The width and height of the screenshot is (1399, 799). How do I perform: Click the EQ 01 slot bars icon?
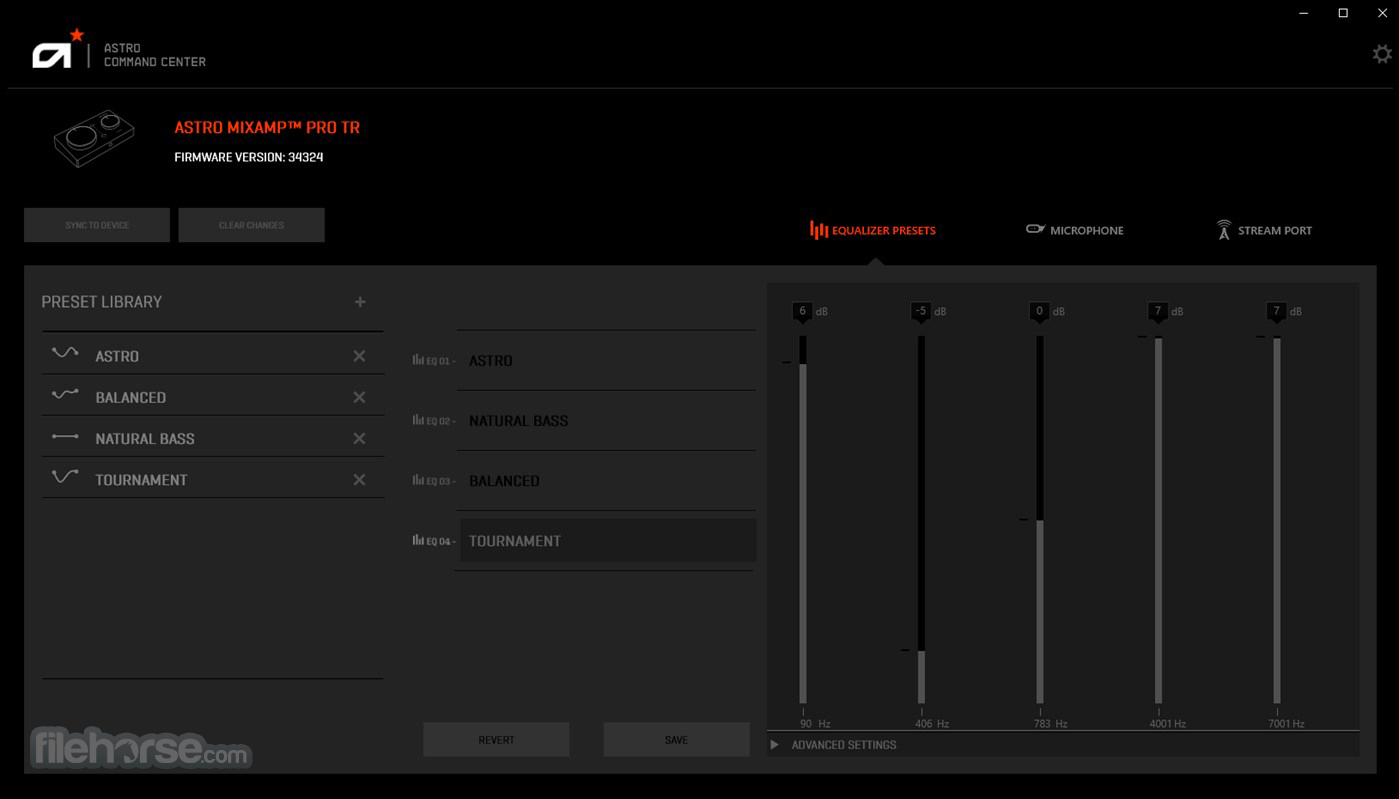pos(418,360)
